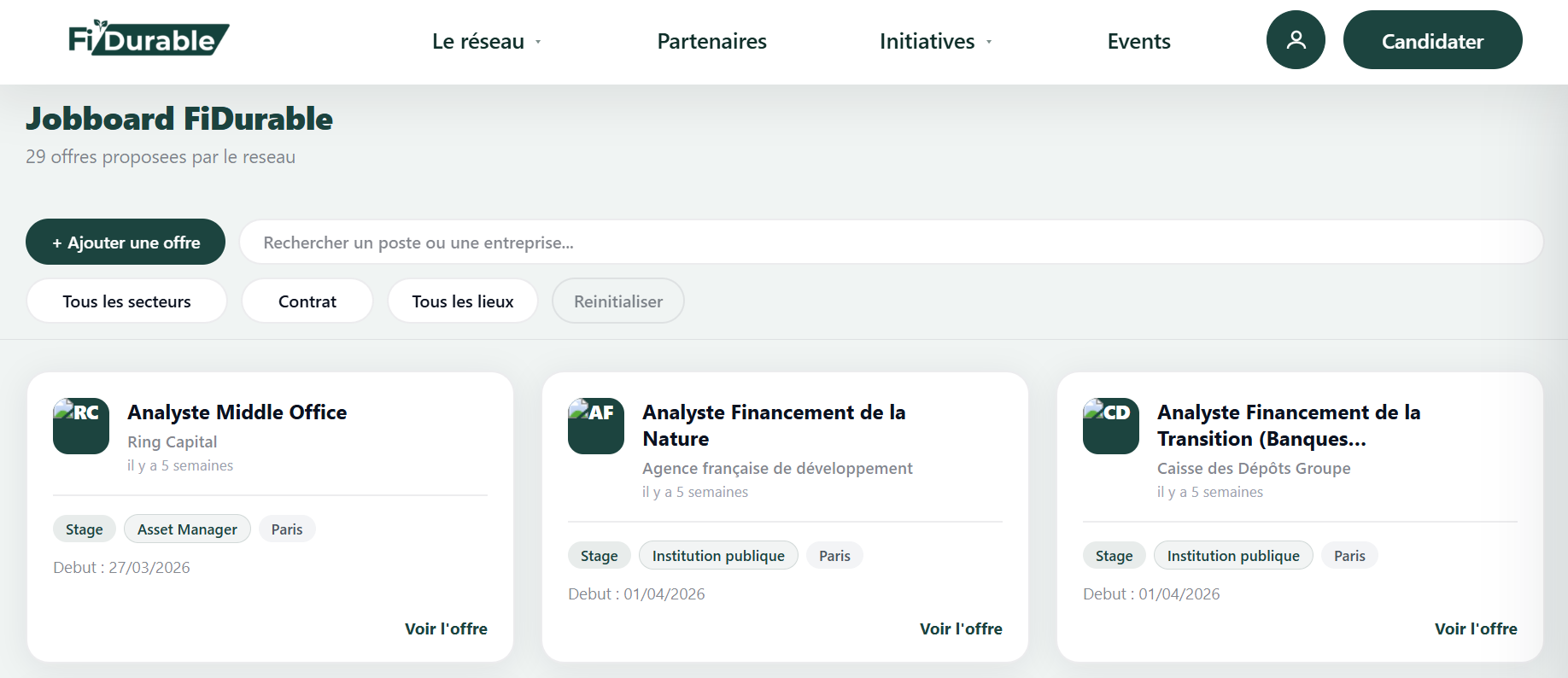The image size is (1568, 678).
Task: Click the Candidater button
Action: (x=1432, y=40)
